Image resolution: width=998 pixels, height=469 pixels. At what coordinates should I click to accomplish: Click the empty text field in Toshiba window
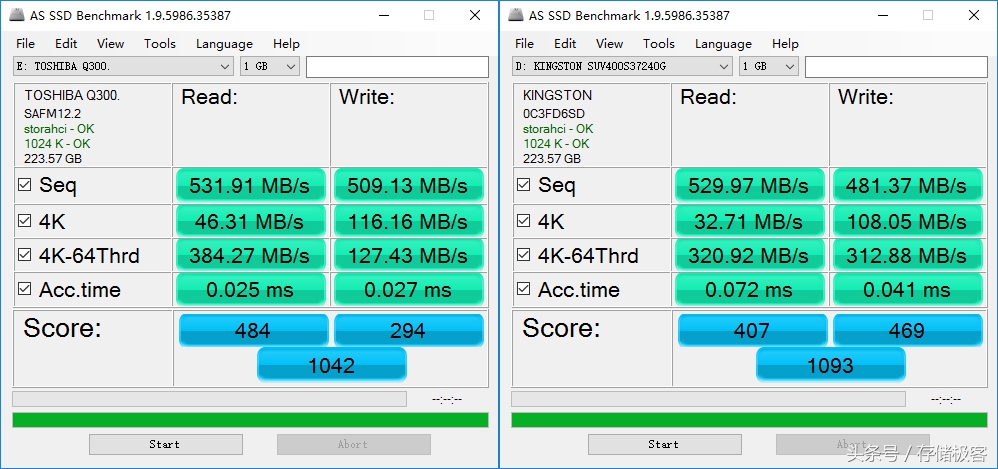[x=397, y=67]
